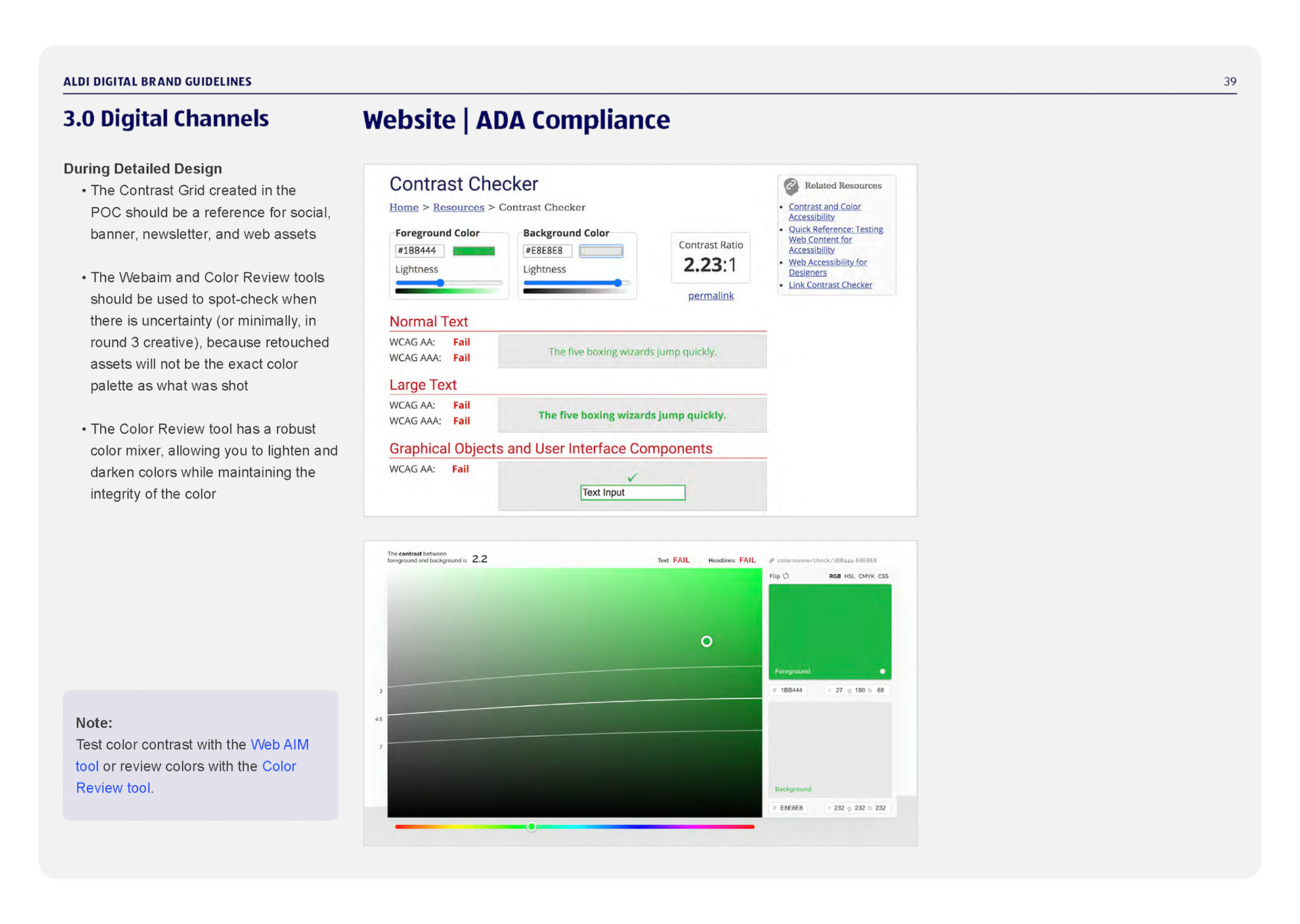
Task: Open the permalink under Contrast Ratio
Action: click(x=710, y=296)
